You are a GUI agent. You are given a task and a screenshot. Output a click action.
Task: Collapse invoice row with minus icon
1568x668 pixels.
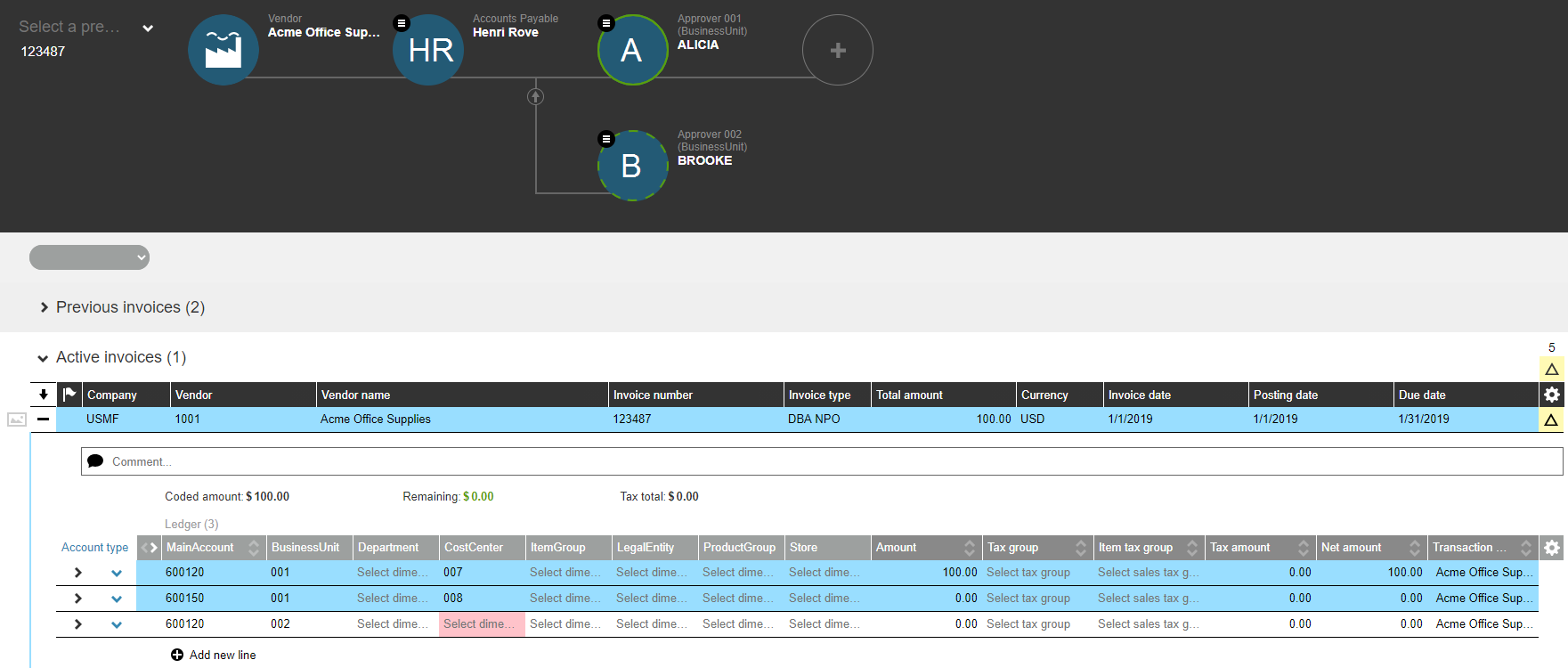click(43, 419)
